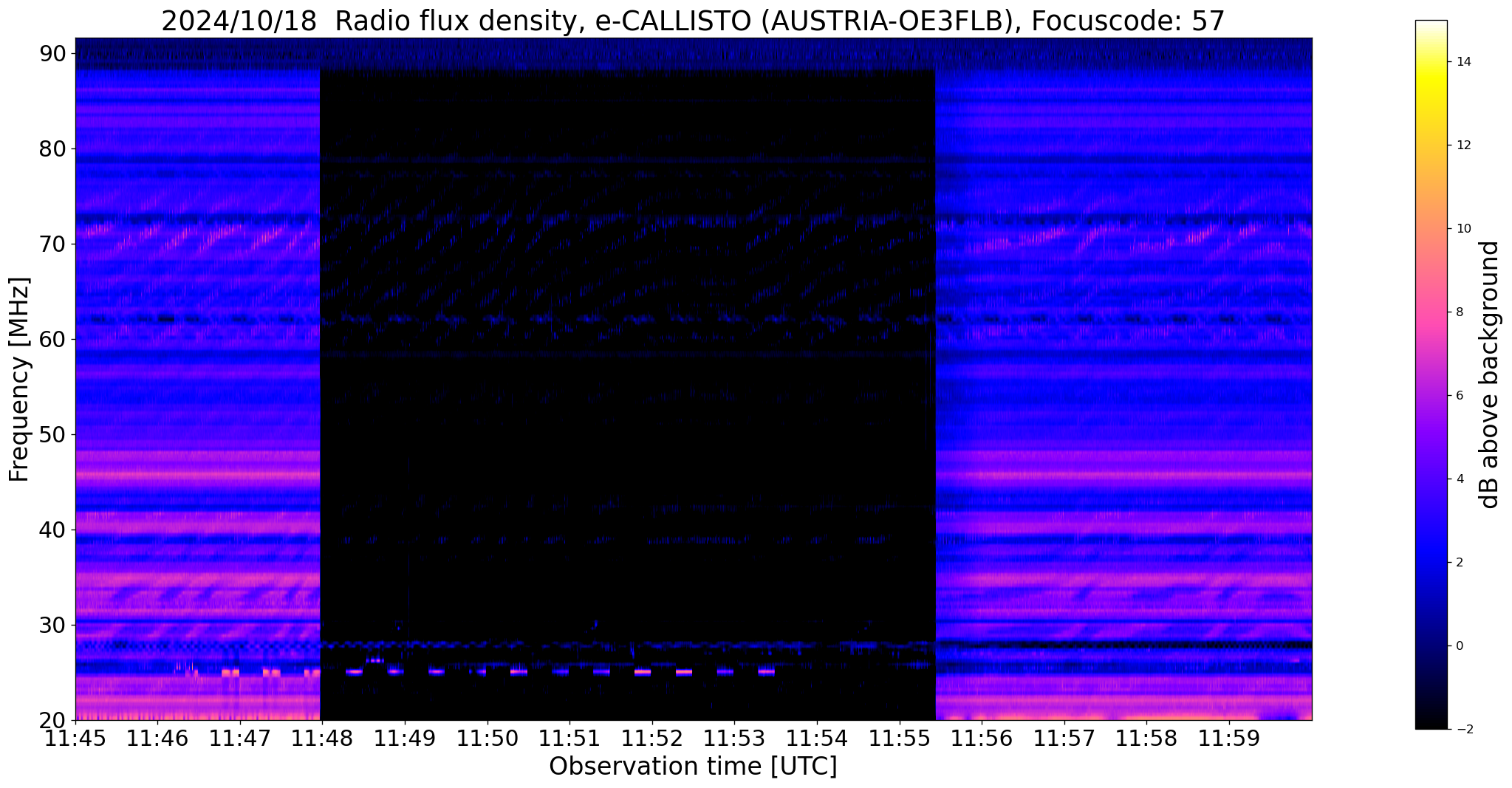Click the 11:48 time tick label
1512x788 pixels.
(x=323, y=739)
